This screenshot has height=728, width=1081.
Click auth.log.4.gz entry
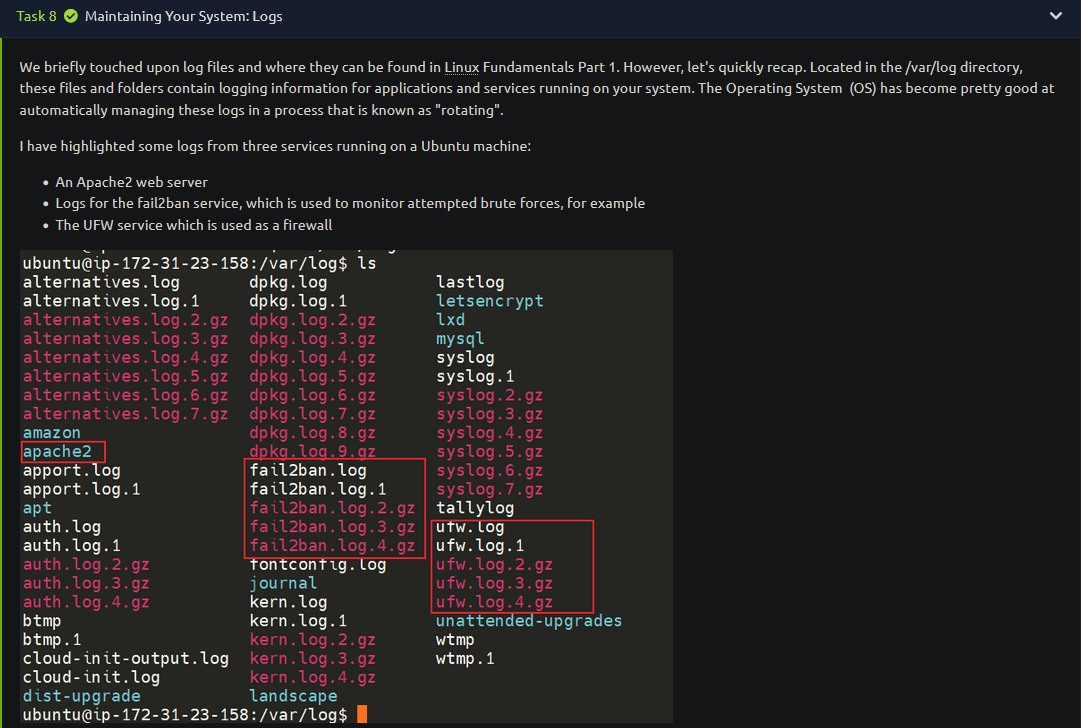click(x=86, y=602)
